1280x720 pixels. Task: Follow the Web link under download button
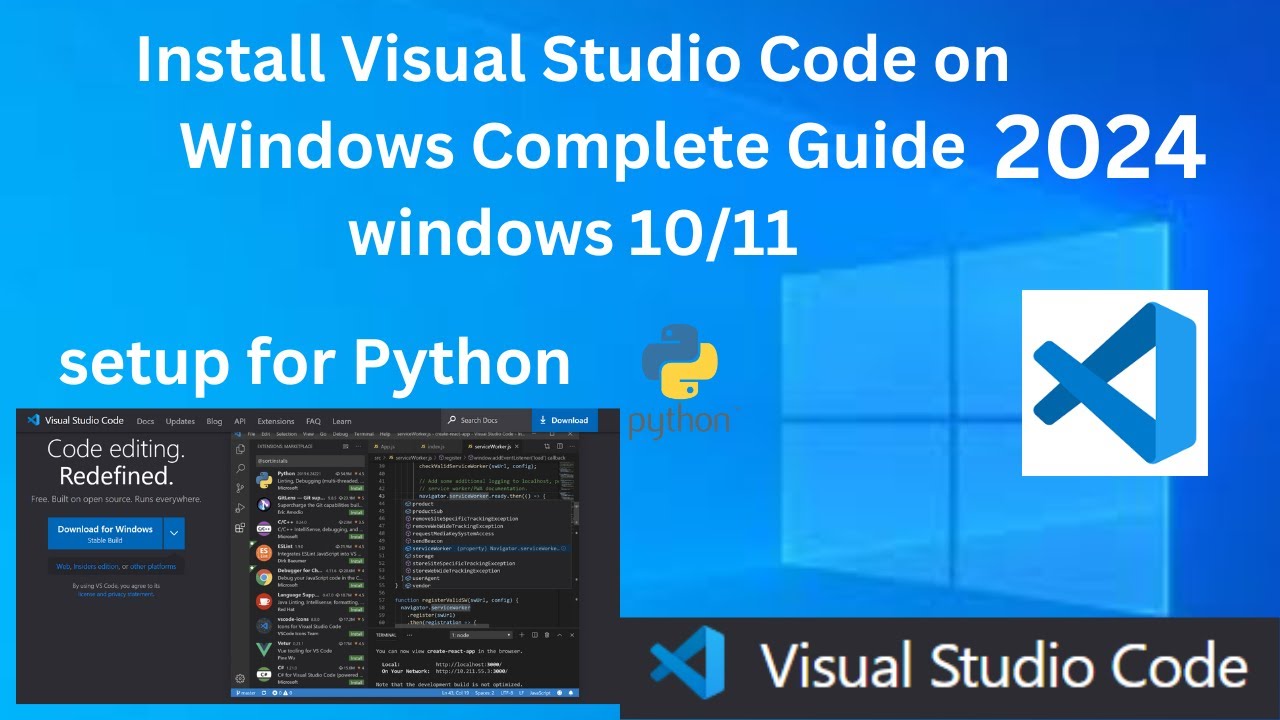62,567
